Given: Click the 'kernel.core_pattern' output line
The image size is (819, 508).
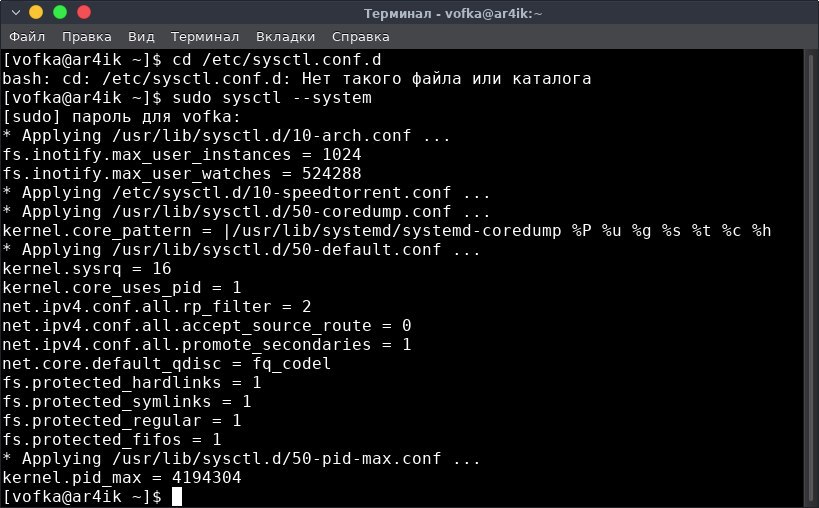Looking at the screenshot, I should click(x=387, y=231).
